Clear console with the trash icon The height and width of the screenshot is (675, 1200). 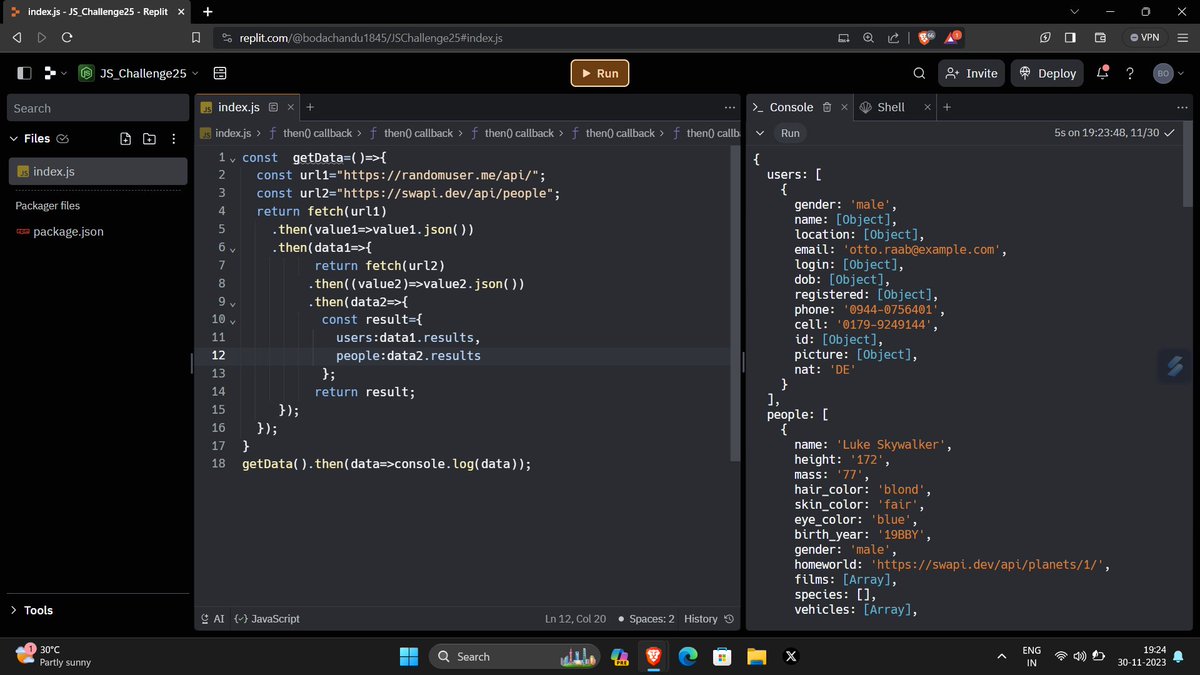(x=827, y=107)
